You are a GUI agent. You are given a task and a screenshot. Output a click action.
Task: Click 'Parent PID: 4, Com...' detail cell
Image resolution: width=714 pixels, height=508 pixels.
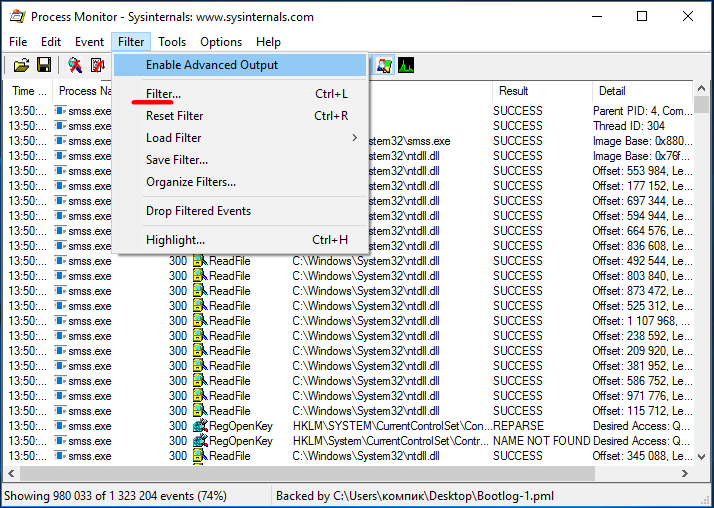click(x=643, y=111)
